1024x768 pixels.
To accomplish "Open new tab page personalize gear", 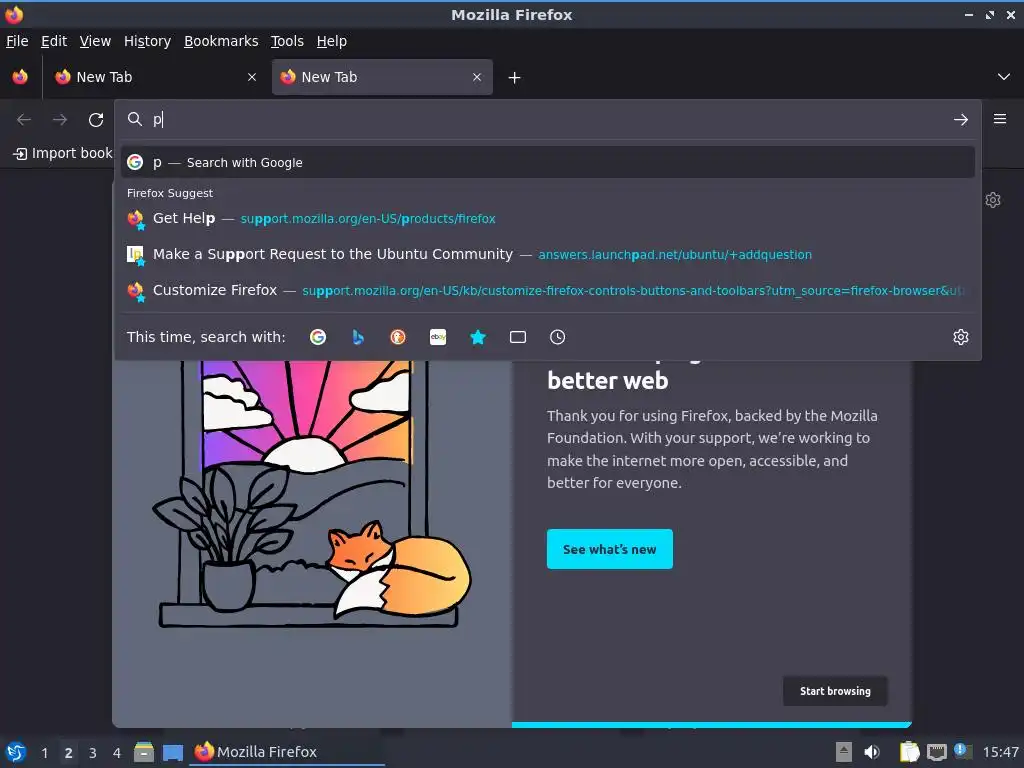I will tap(993, 200).
